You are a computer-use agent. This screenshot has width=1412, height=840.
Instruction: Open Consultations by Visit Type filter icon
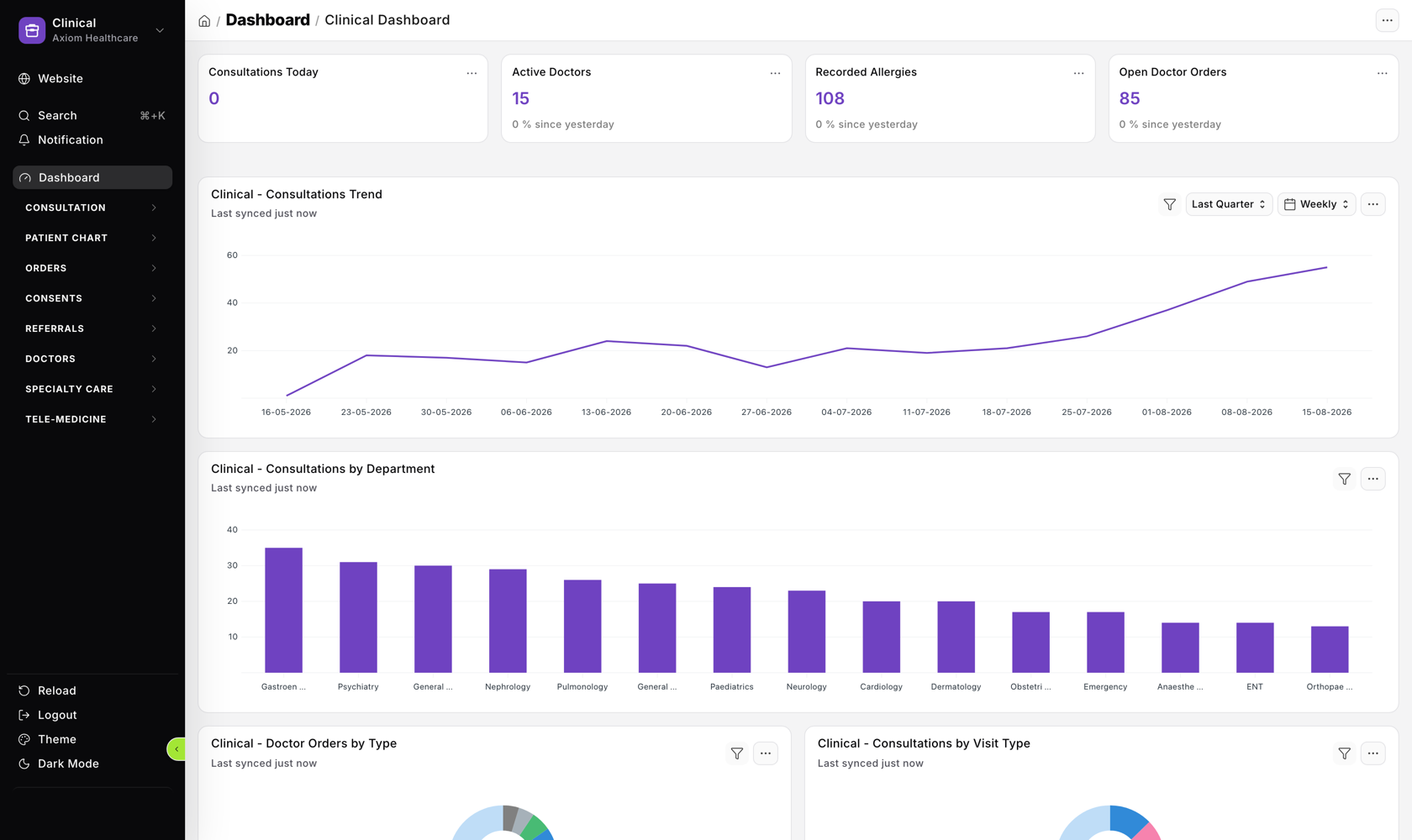pos(1344,753)
